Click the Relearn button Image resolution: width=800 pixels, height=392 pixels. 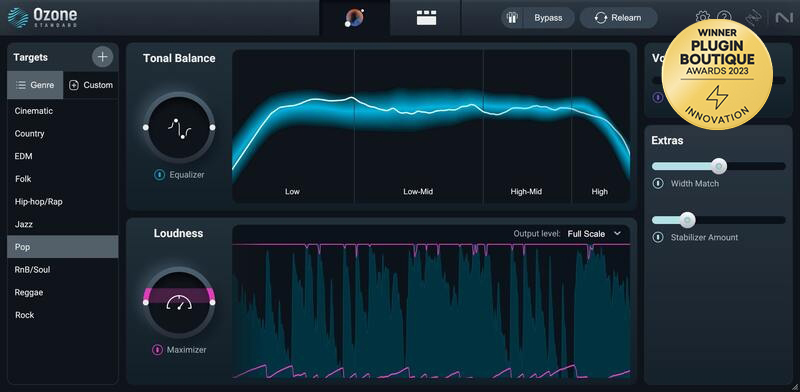pos(618,18)
